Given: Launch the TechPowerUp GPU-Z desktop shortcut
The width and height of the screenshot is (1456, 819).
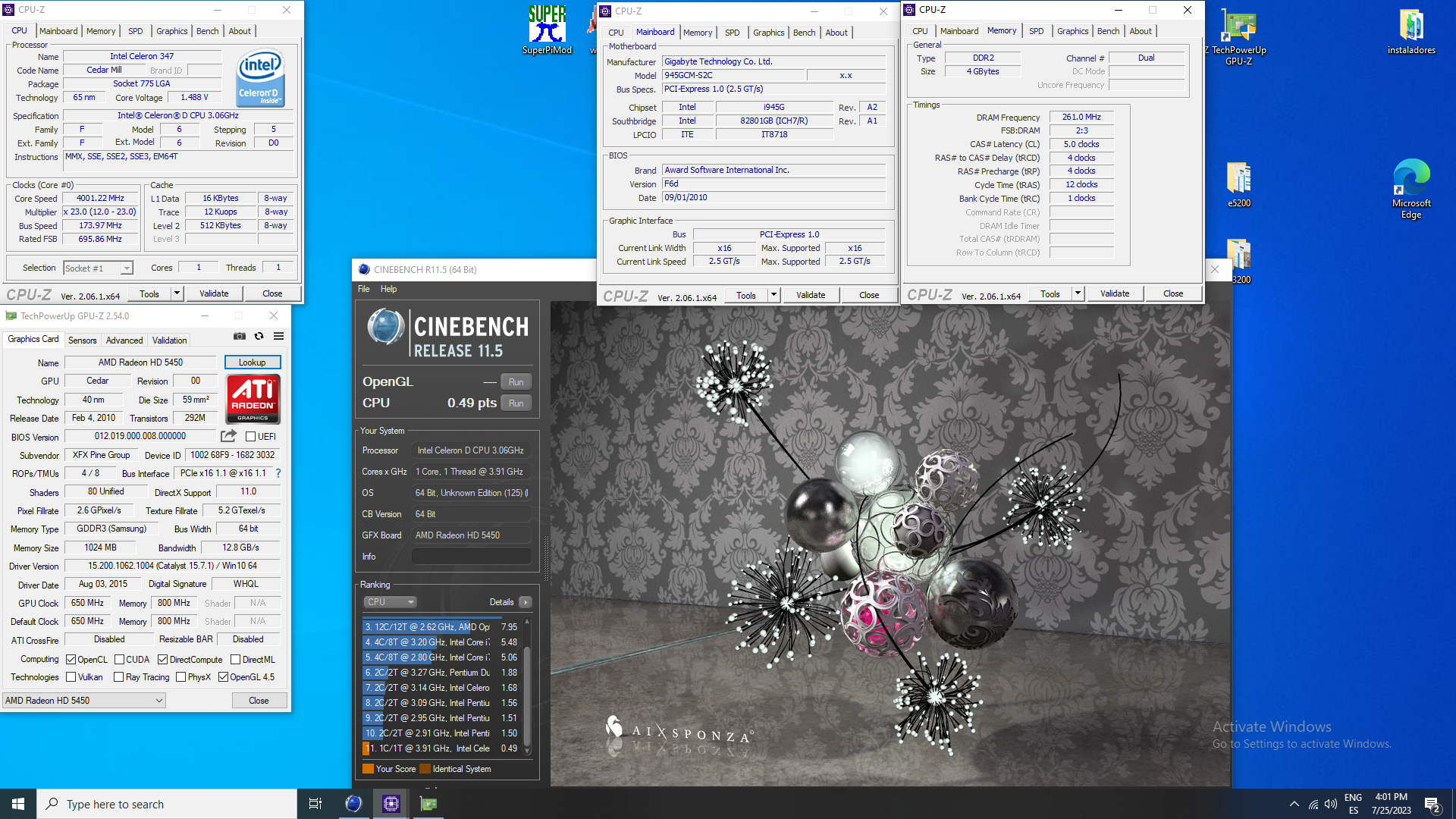Looking at the screenshot, I should coord(1238,38).
